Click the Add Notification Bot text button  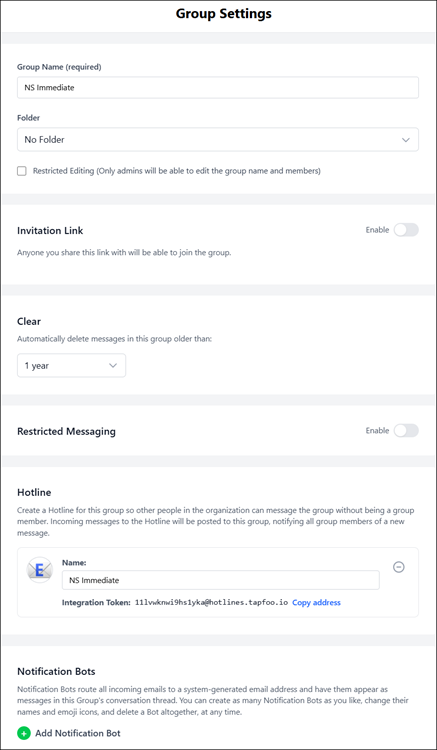78,733
